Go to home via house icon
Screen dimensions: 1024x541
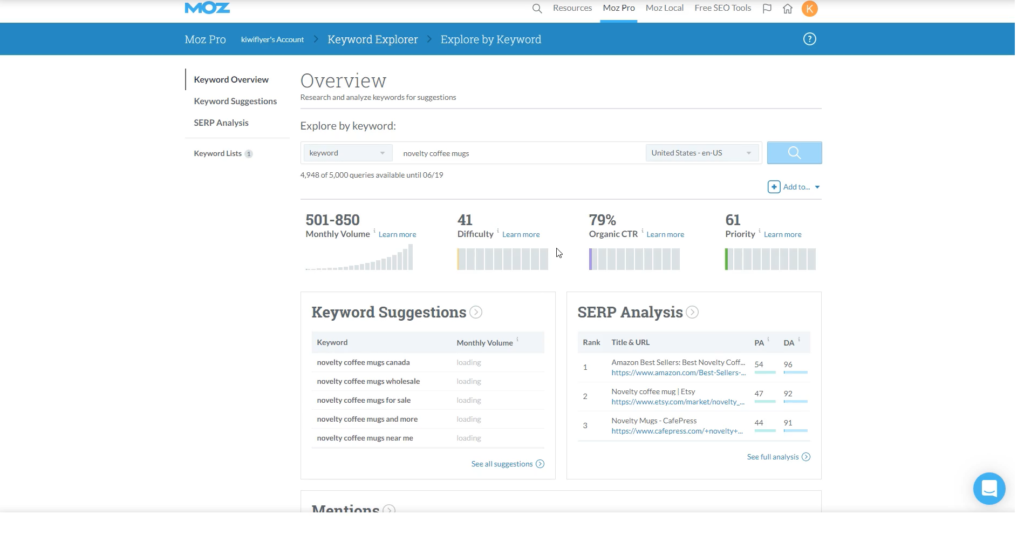(788, 8)
